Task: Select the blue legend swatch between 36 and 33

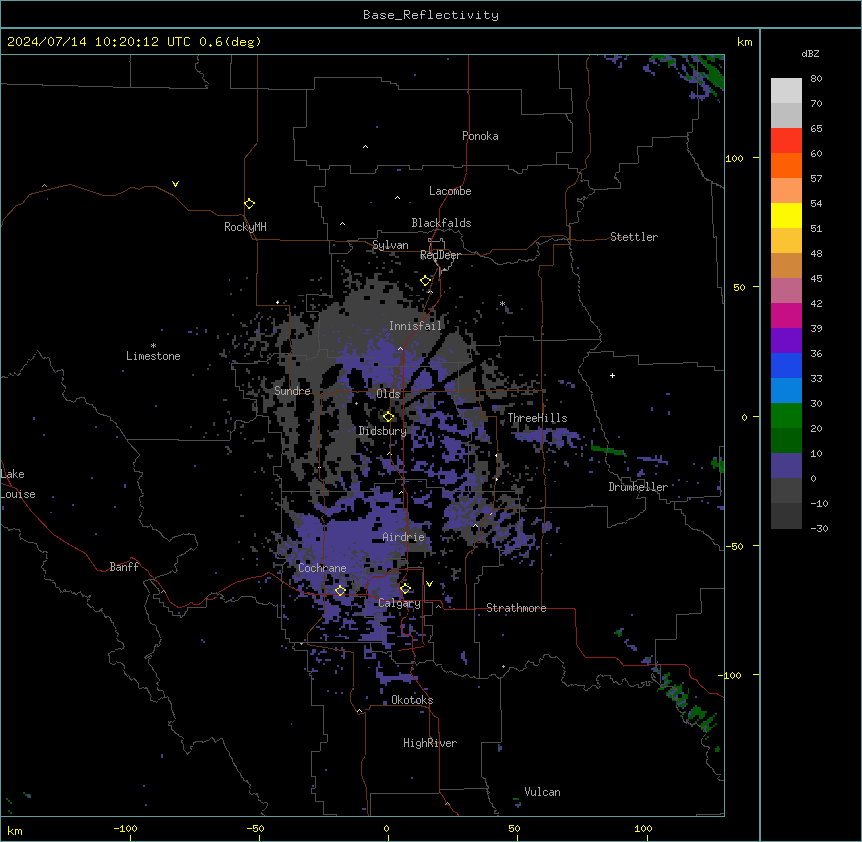Action: pyautogui.click(x=786, y=365)
